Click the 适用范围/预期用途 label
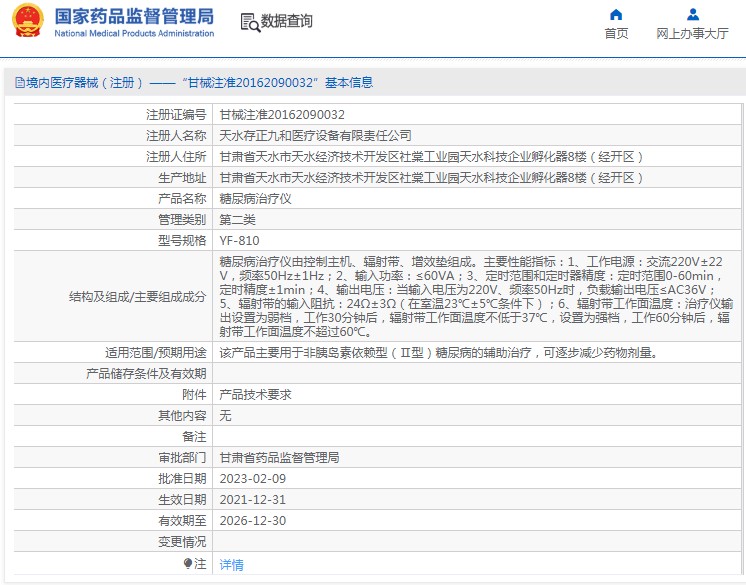Viewport: 746px width, 585px height. tap(156, 352)
